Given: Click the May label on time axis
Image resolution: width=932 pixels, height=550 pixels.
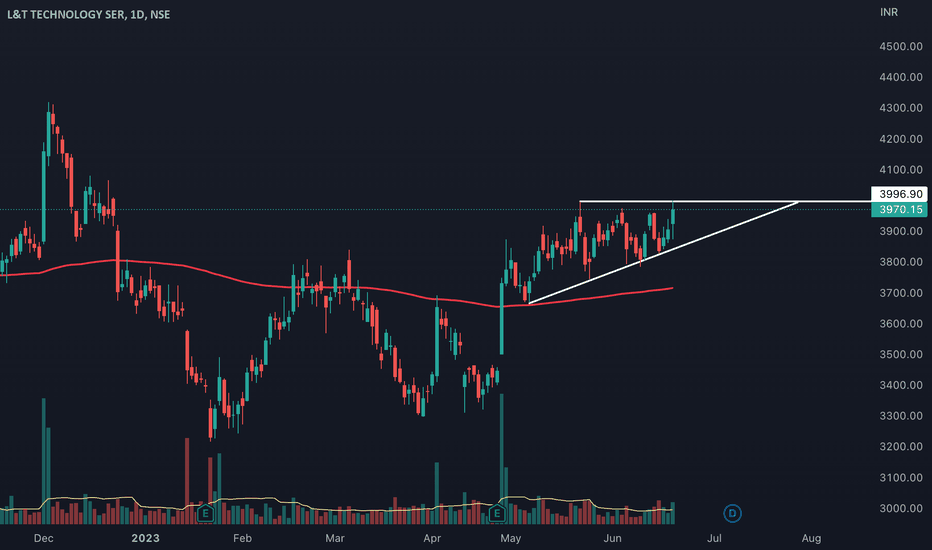Looking at the screenshot, I should click(x=511, y=538).
